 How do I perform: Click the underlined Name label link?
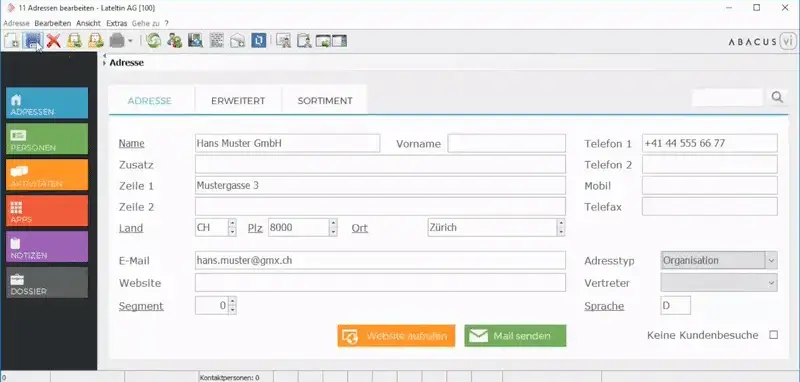(x=132, y=143)
